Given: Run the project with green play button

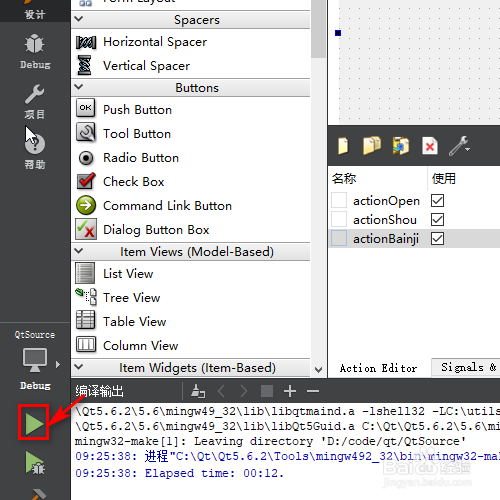Looking at the screenshot, I should 34,424.
